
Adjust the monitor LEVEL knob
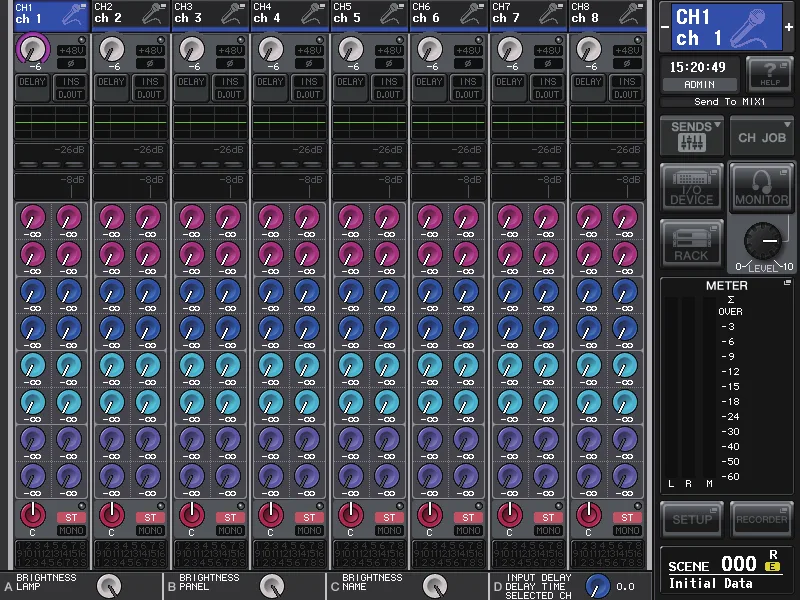pos(763,241)
